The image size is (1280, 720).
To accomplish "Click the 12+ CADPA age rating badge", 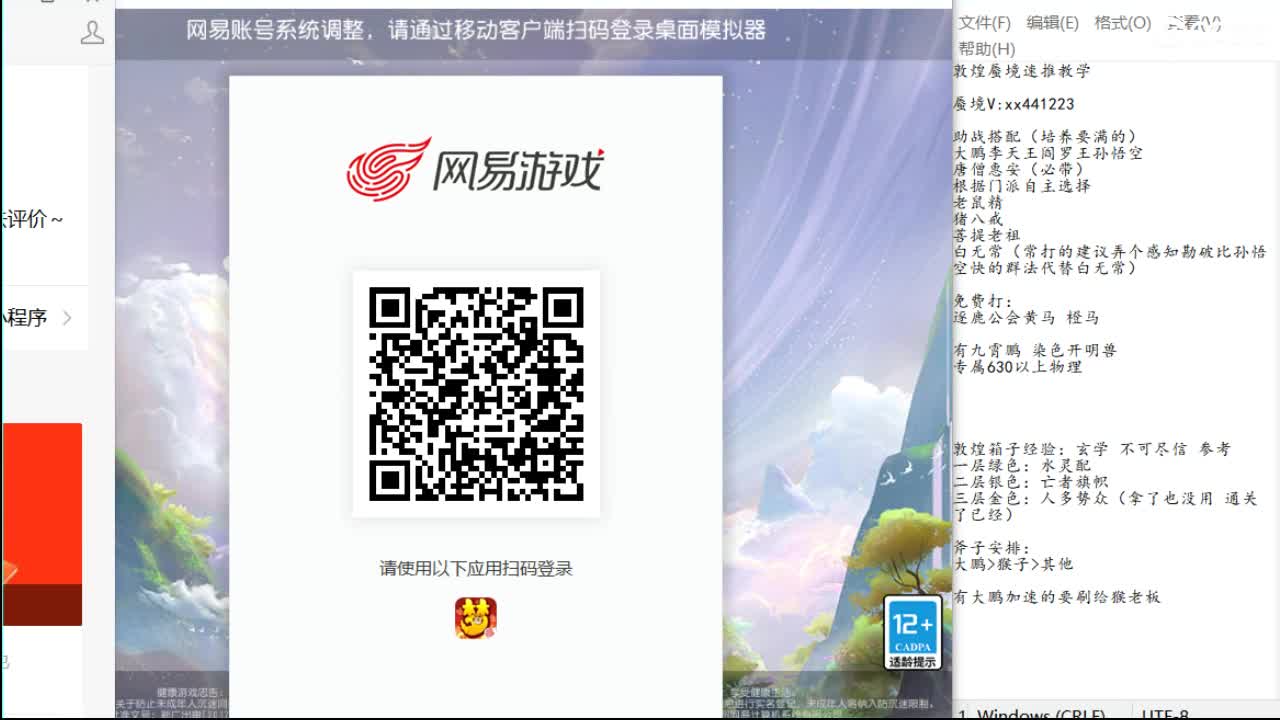I will point(915,628).
